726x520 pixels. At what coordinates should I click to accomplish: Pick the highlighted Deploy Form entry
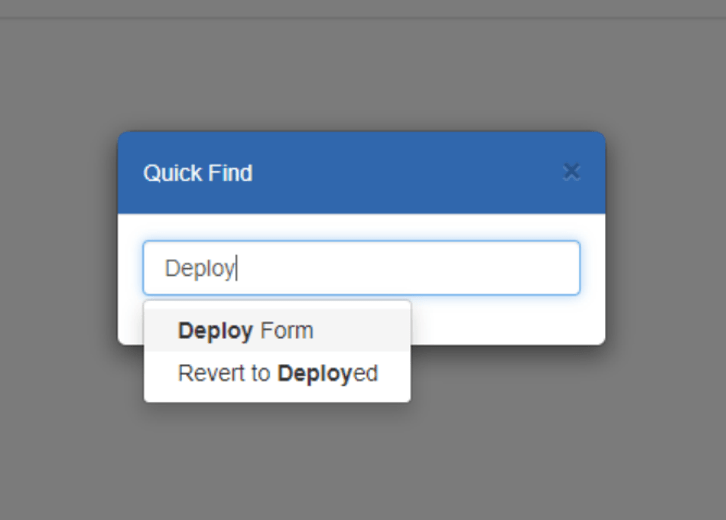tap(277, 331)
